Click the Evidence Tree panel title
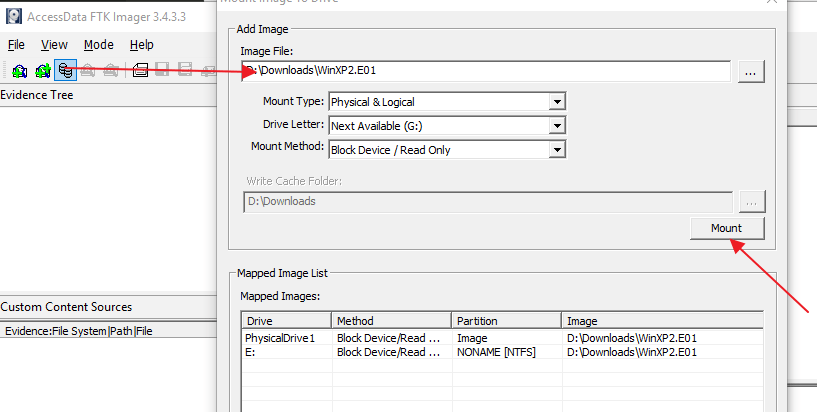Viewport: 817px width, 412px height. (x=37, y=95)
